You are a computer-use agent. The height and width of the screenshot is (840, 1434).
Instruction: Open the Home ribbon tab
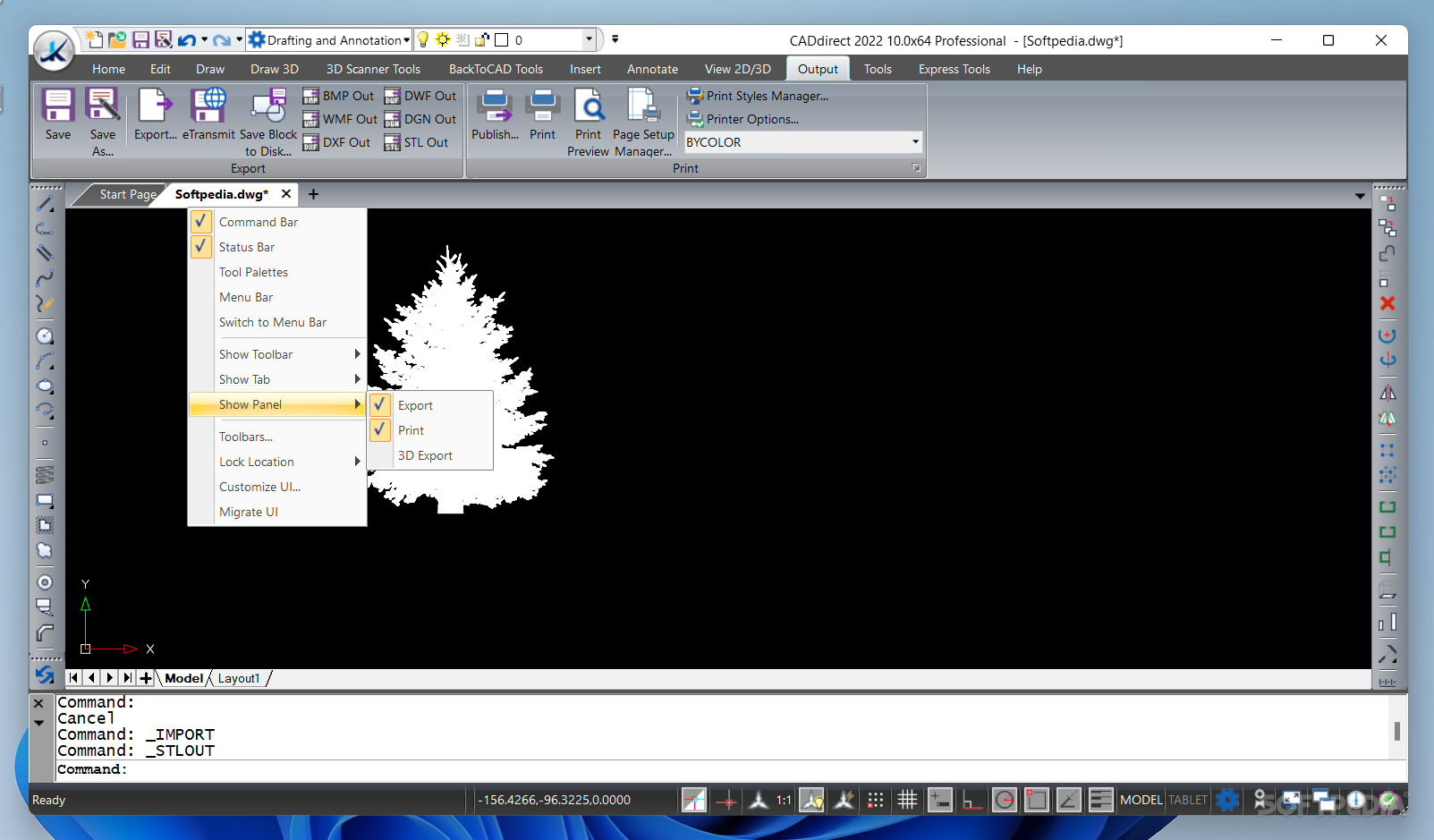coord(108,69)
